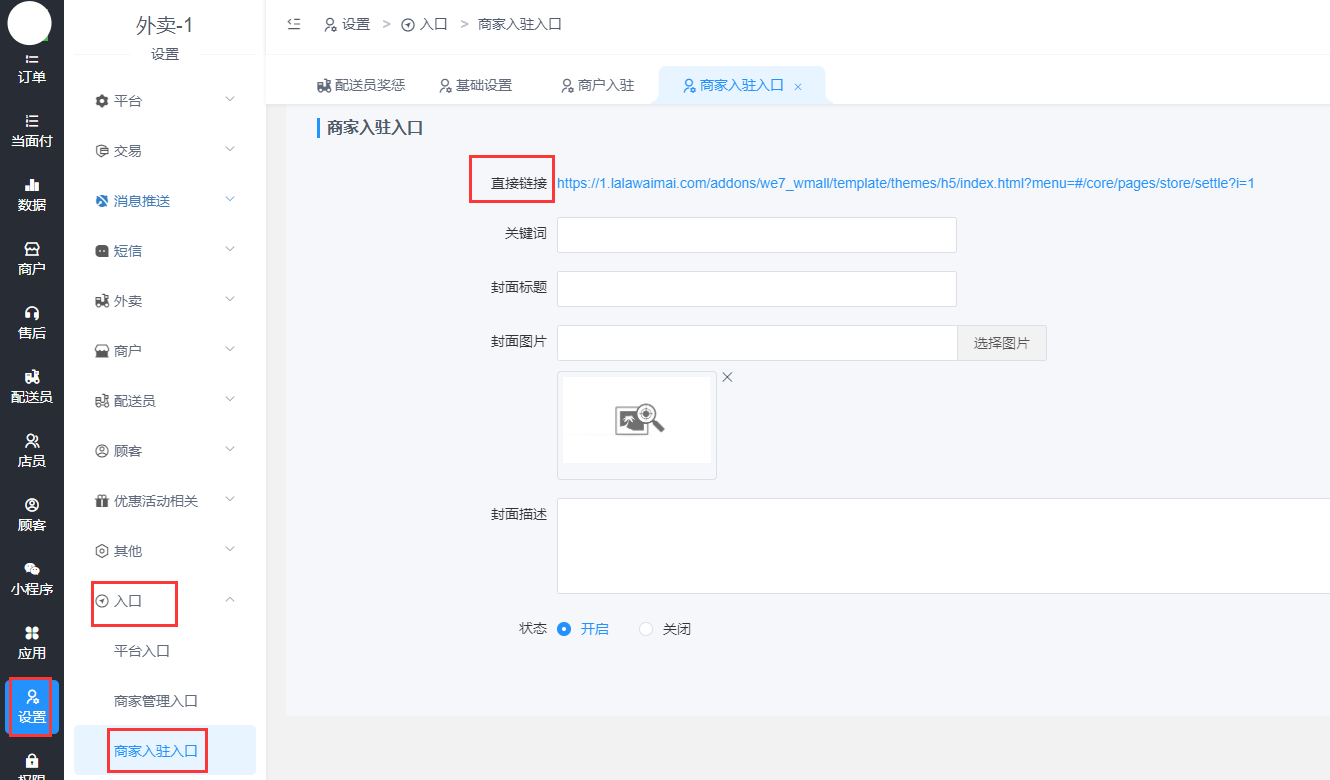Click into the 关键词 input field
Viewport: 1330px width, 780px height.
[757, 235]
